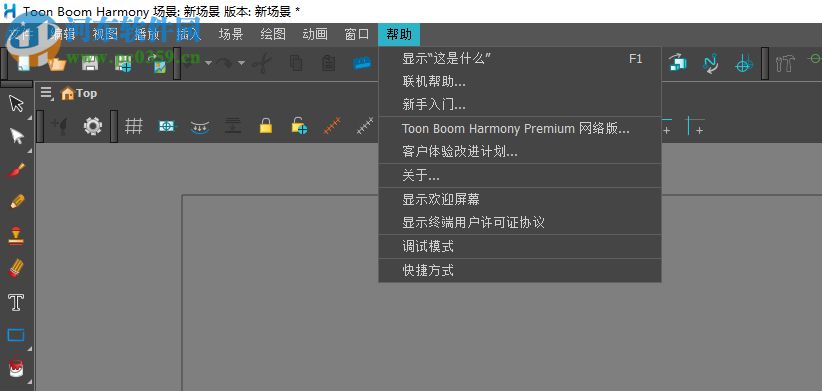822x391 pixels.
Task: Click the orange notched line icon
Action: pyautogui.click(x=332, y=126)
